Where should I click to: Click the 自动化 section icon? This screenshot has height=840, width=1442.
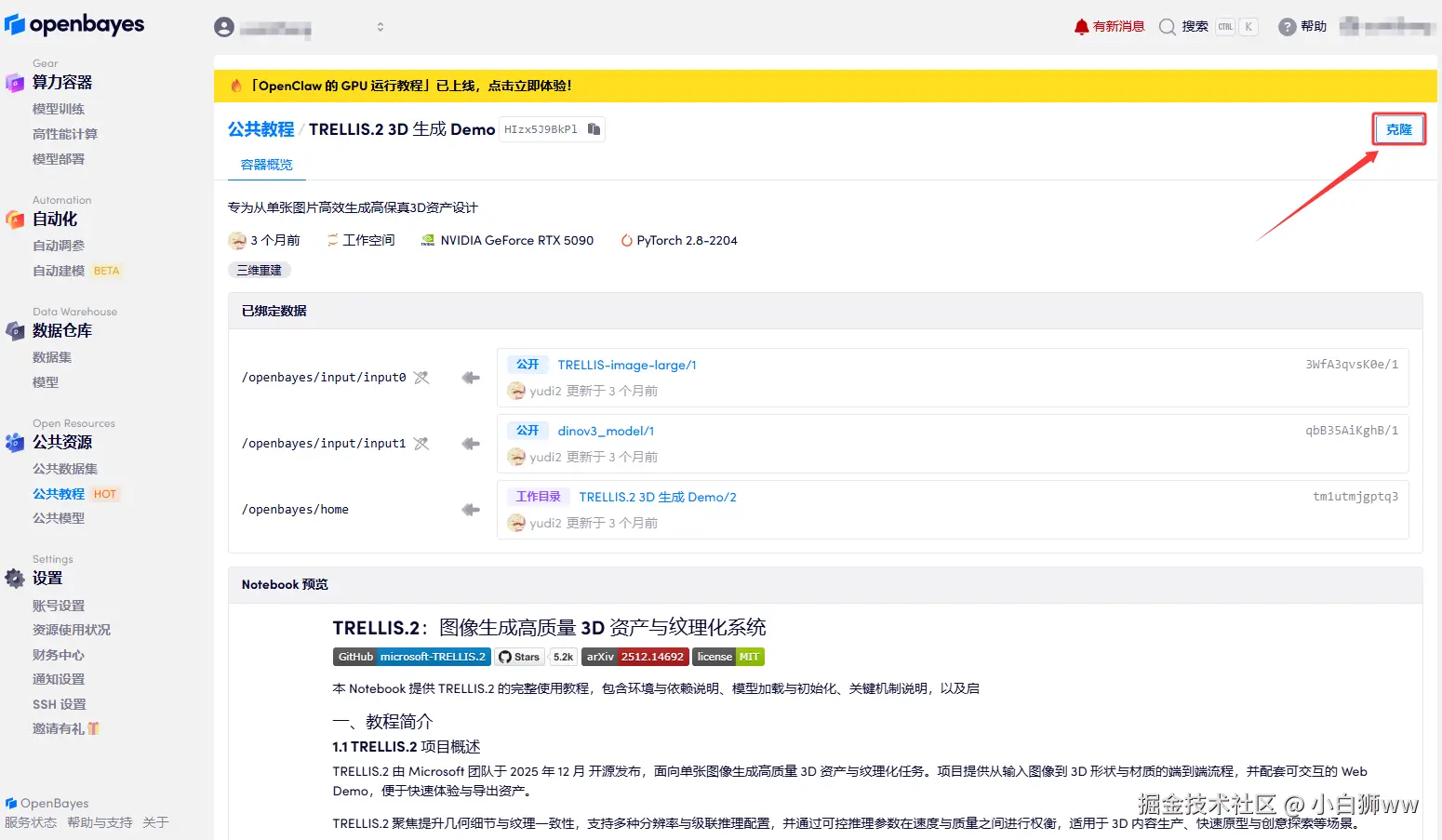pos(15,220)
